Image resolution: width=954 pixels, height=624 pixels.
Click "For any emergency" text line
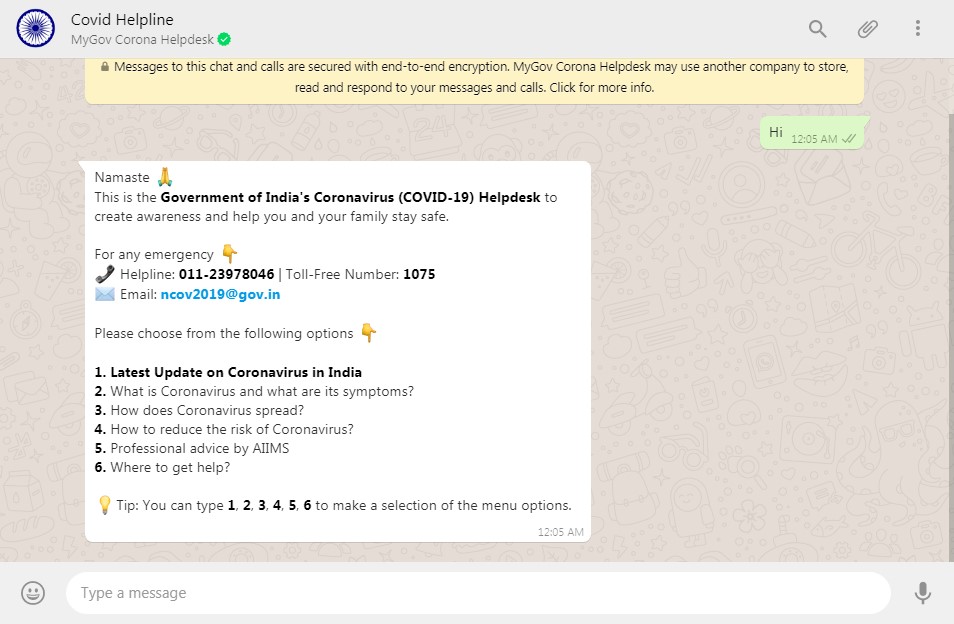pyautogui.click(x=154, y=254)
